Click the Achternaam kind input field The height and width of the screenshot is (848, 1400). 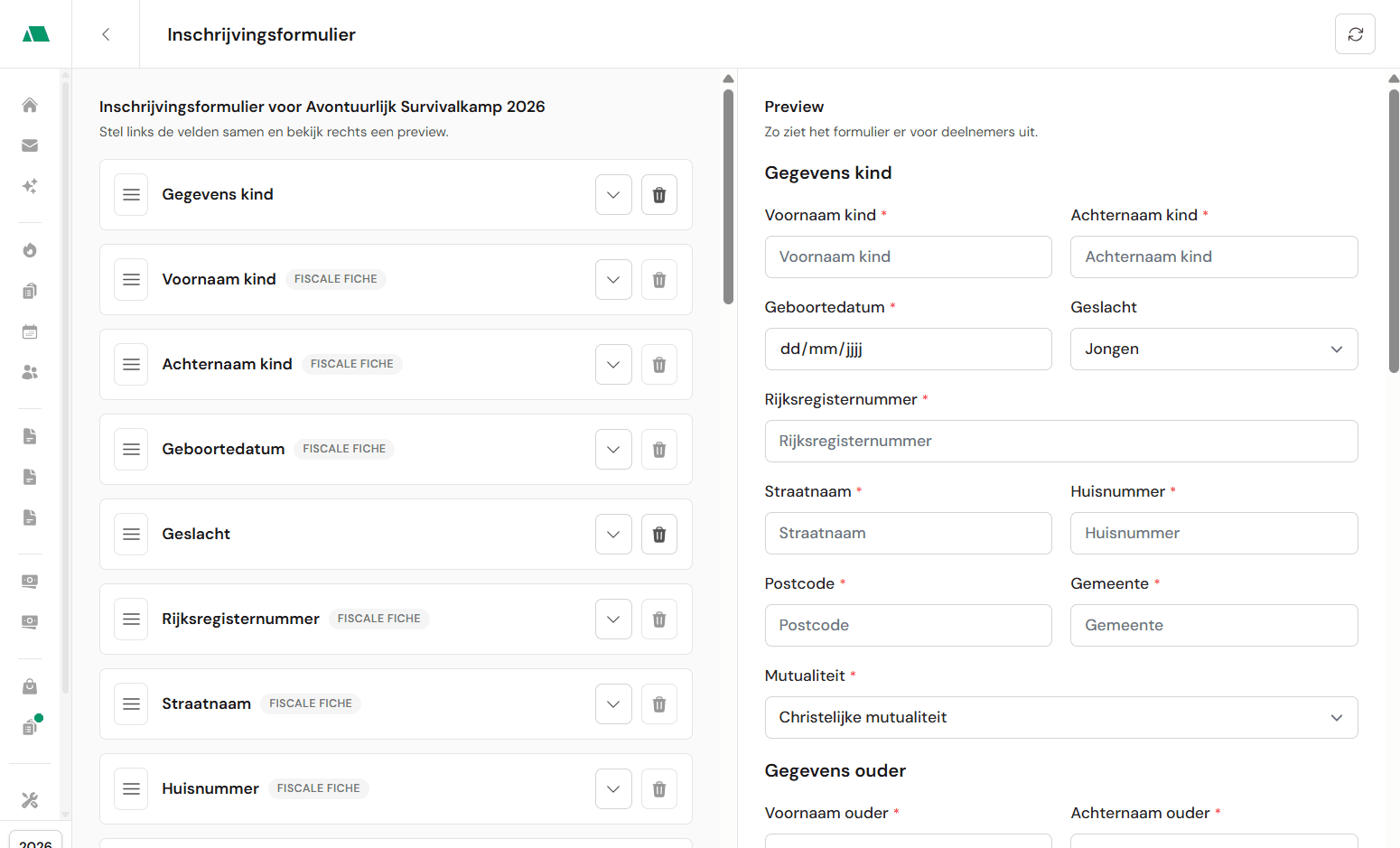[x=1214, y=257]
